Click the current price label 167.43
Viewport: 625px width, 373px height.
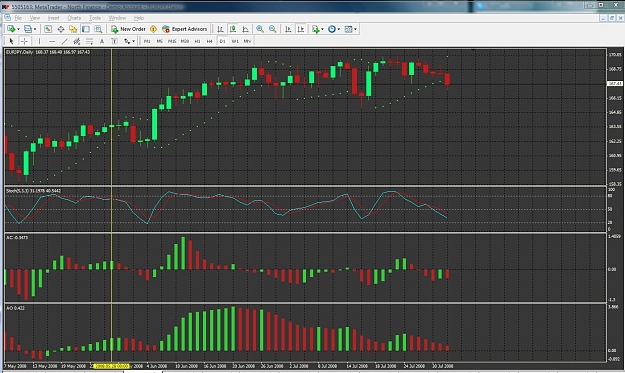(614, 84)
